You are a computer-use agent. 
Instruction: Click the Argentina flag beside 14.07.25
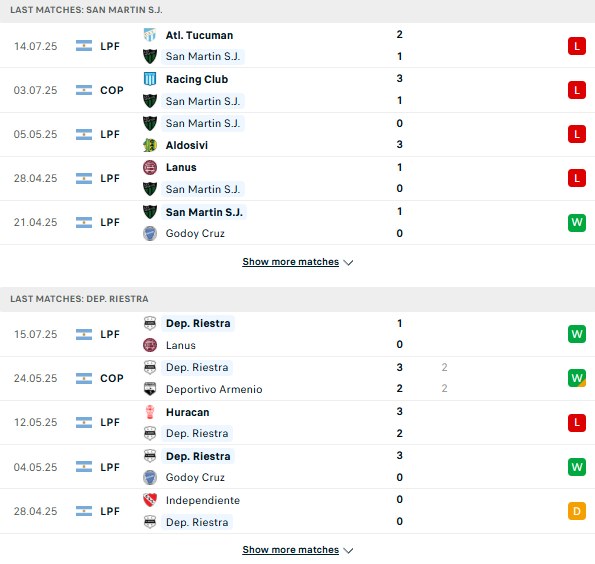(84, 46)
